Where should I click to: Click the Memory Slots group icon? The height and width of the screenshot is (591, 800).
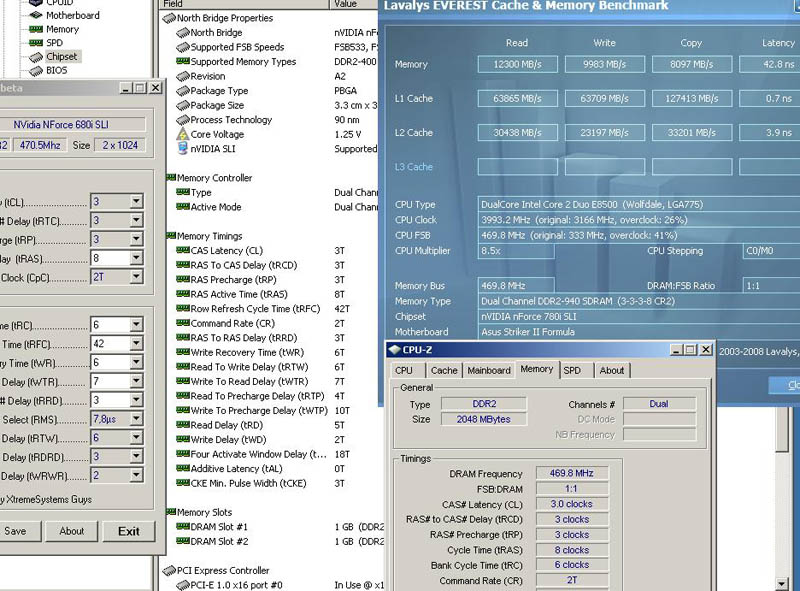tap(171, 512)
